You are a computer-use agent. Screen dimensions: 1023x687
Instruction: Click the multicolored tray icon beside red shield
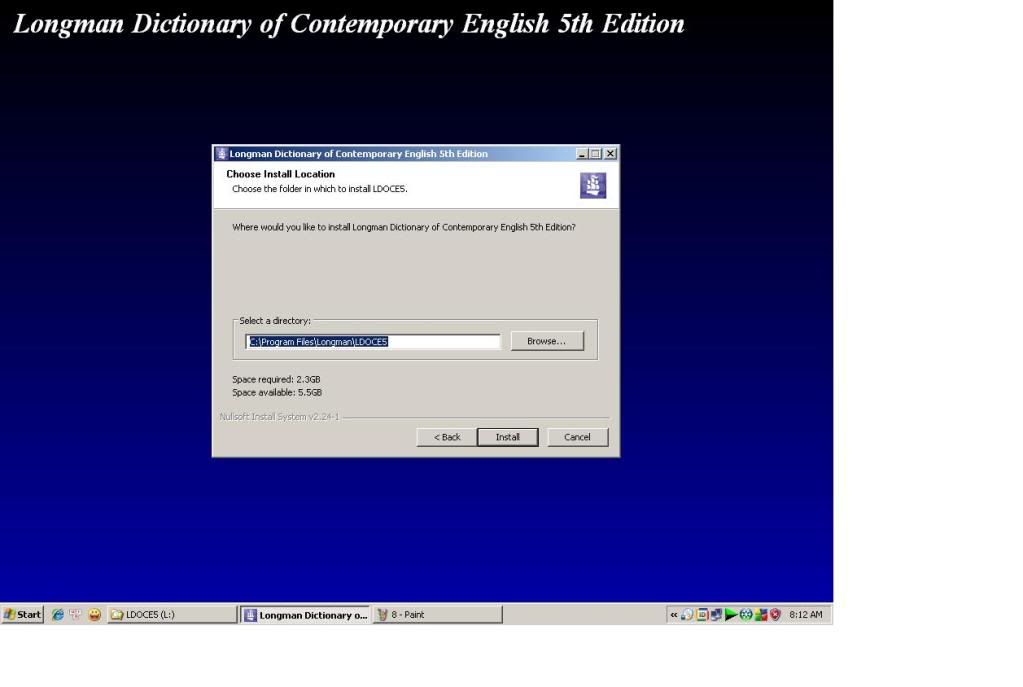coord(761,615)
